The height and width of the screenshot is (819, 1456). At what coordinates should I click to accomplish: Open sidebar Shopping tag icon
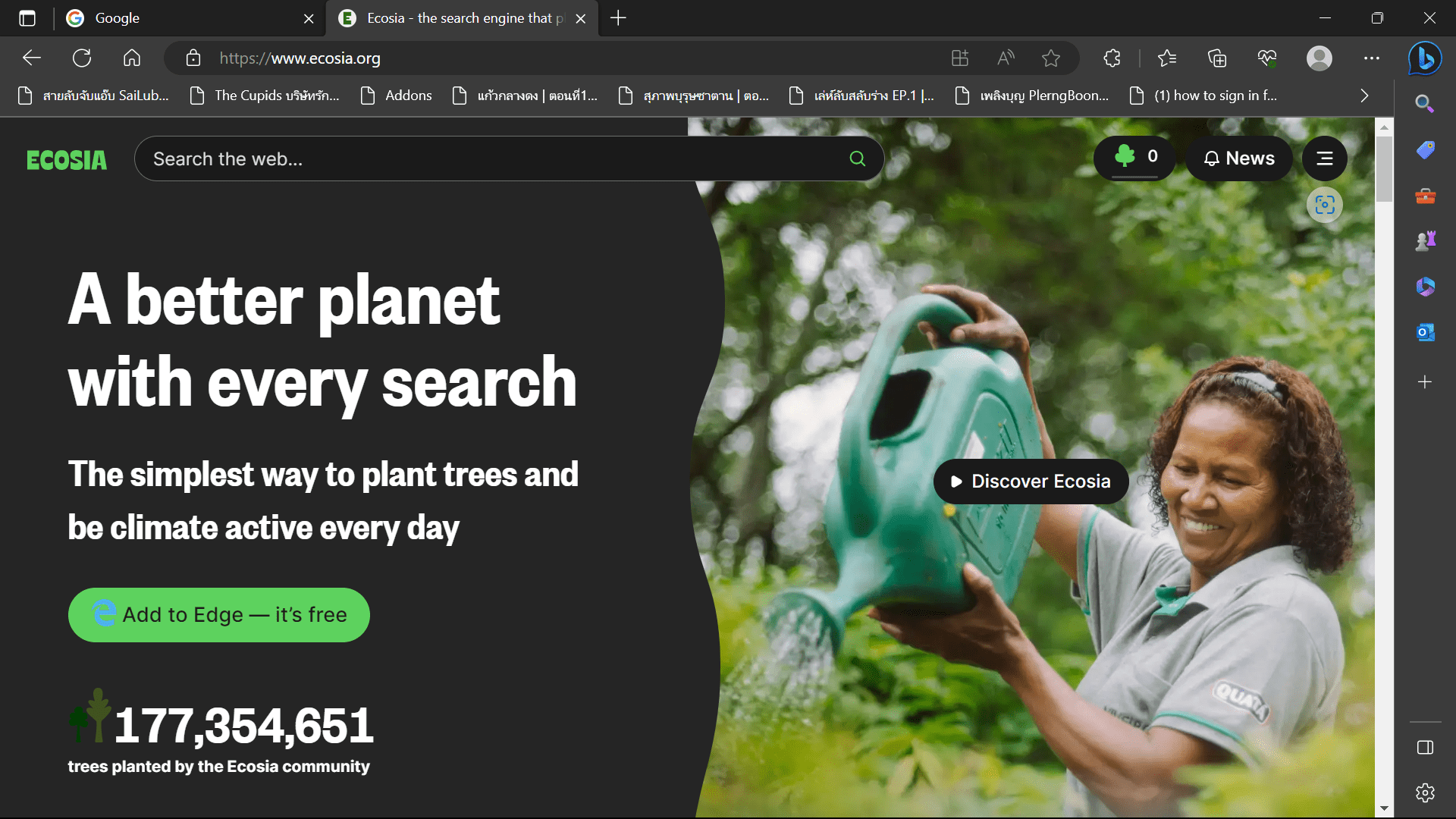pyautogui.click(x=1425, y=150)
